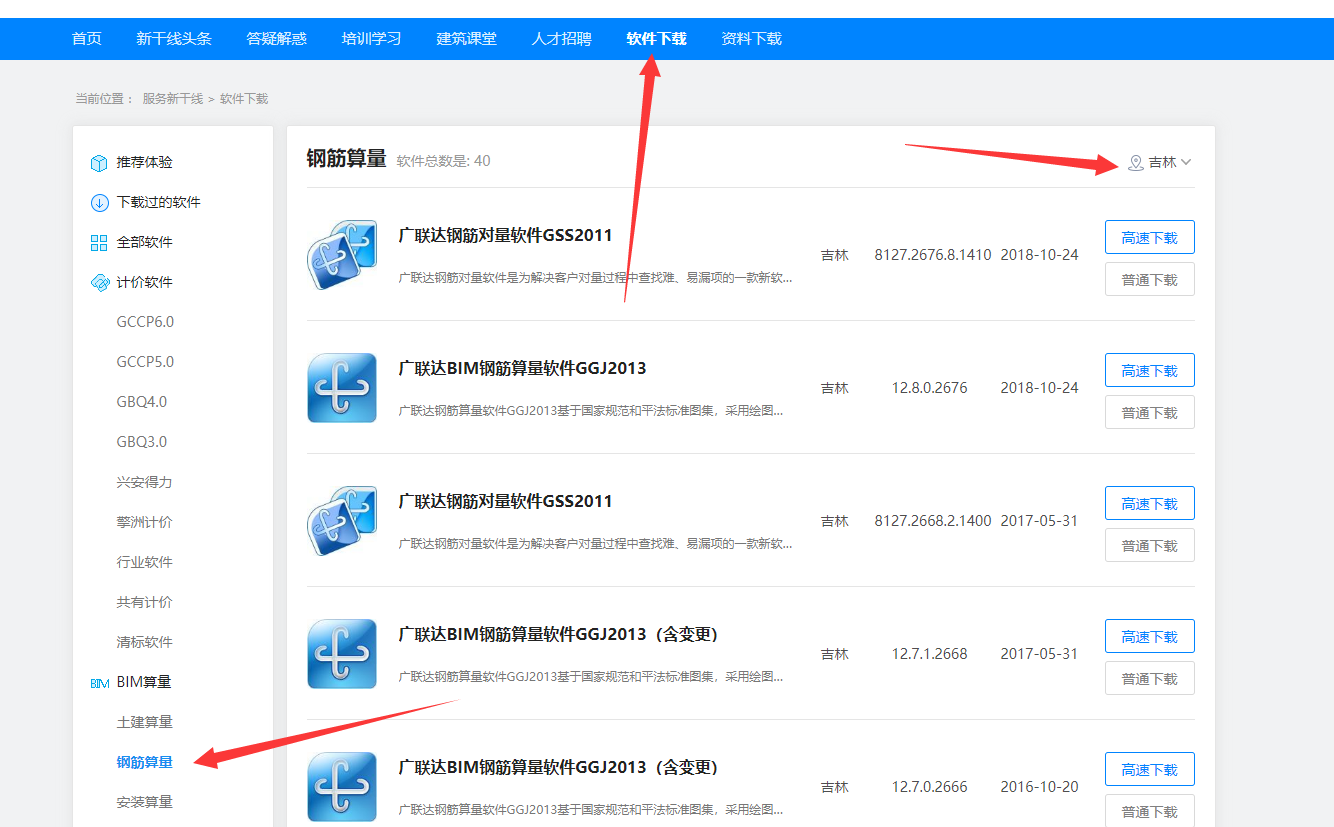Select 清标软件 in the sidebar
1334x827 pixels.
(x=145, y=642)
